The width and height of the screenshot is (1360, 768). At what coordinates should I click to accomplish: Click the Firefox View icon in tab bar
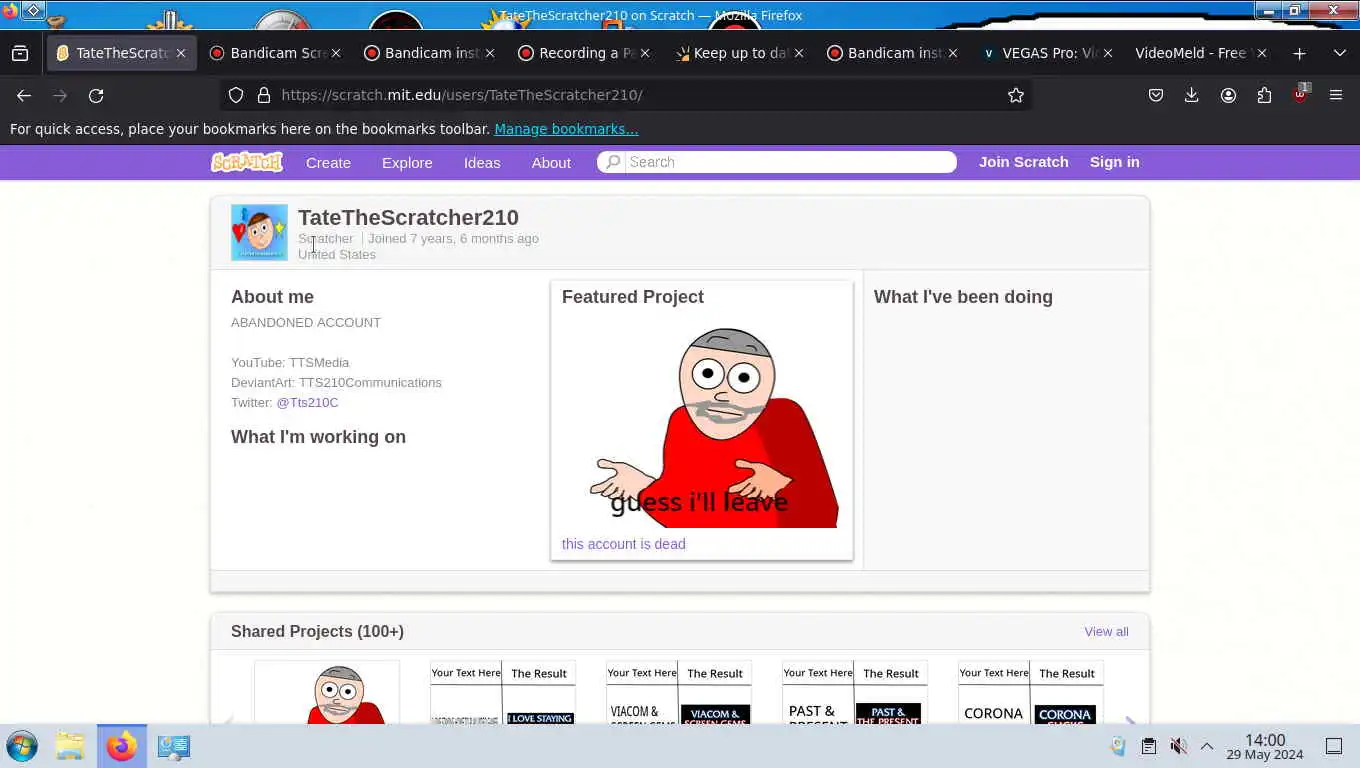(x=20, y=53)
